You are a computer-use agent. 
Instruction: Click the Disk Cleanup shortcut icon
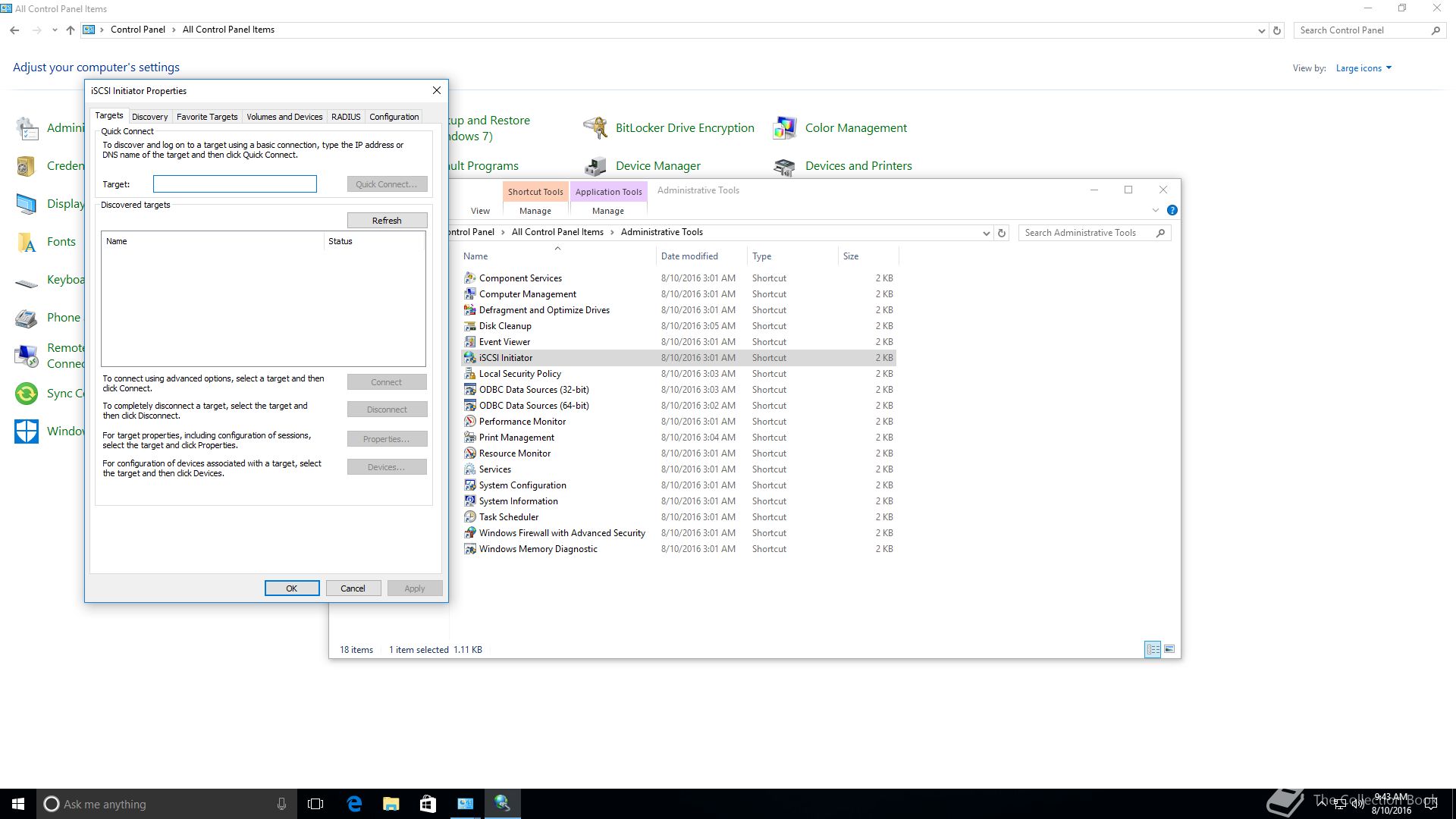469,326
